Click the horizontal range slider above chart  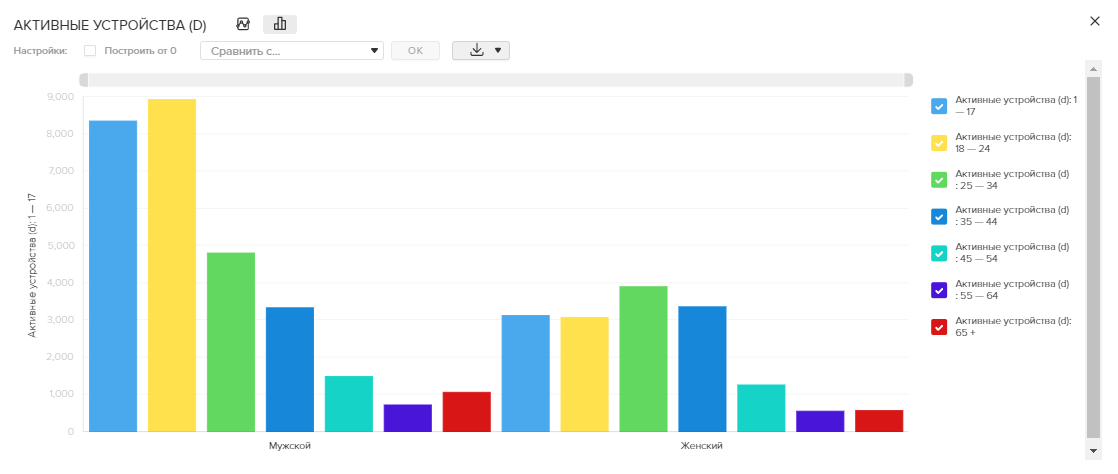[x=496, y=80]
